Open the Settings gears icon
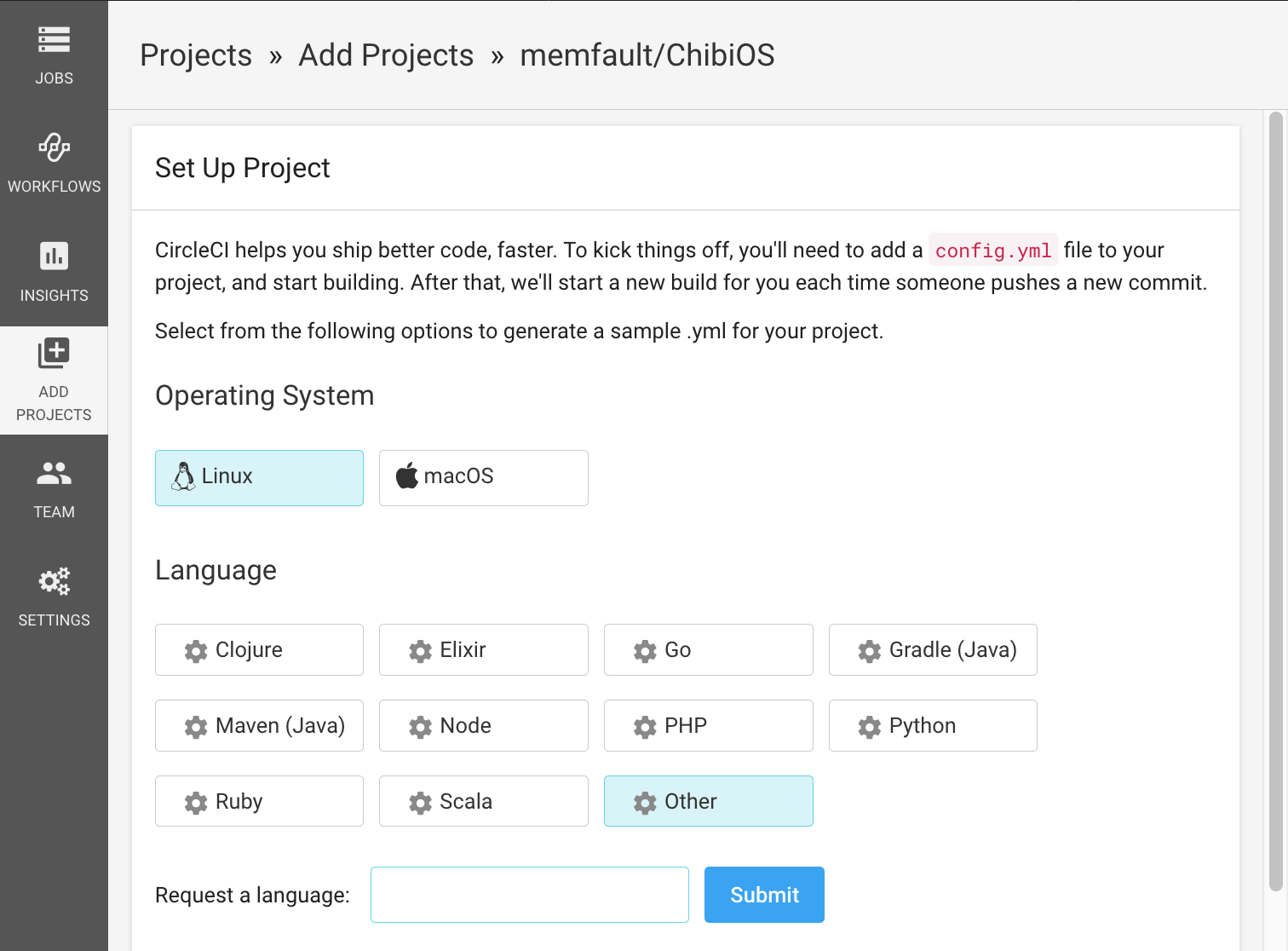 coord(54,581)
